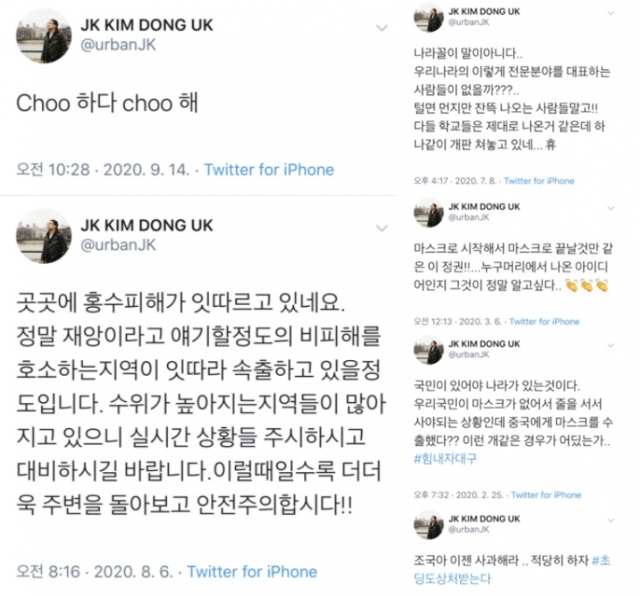The image size is (640, 597).
Task: Open the profile photo on the bottom-right tweet
Action: [x=429, y=524]
